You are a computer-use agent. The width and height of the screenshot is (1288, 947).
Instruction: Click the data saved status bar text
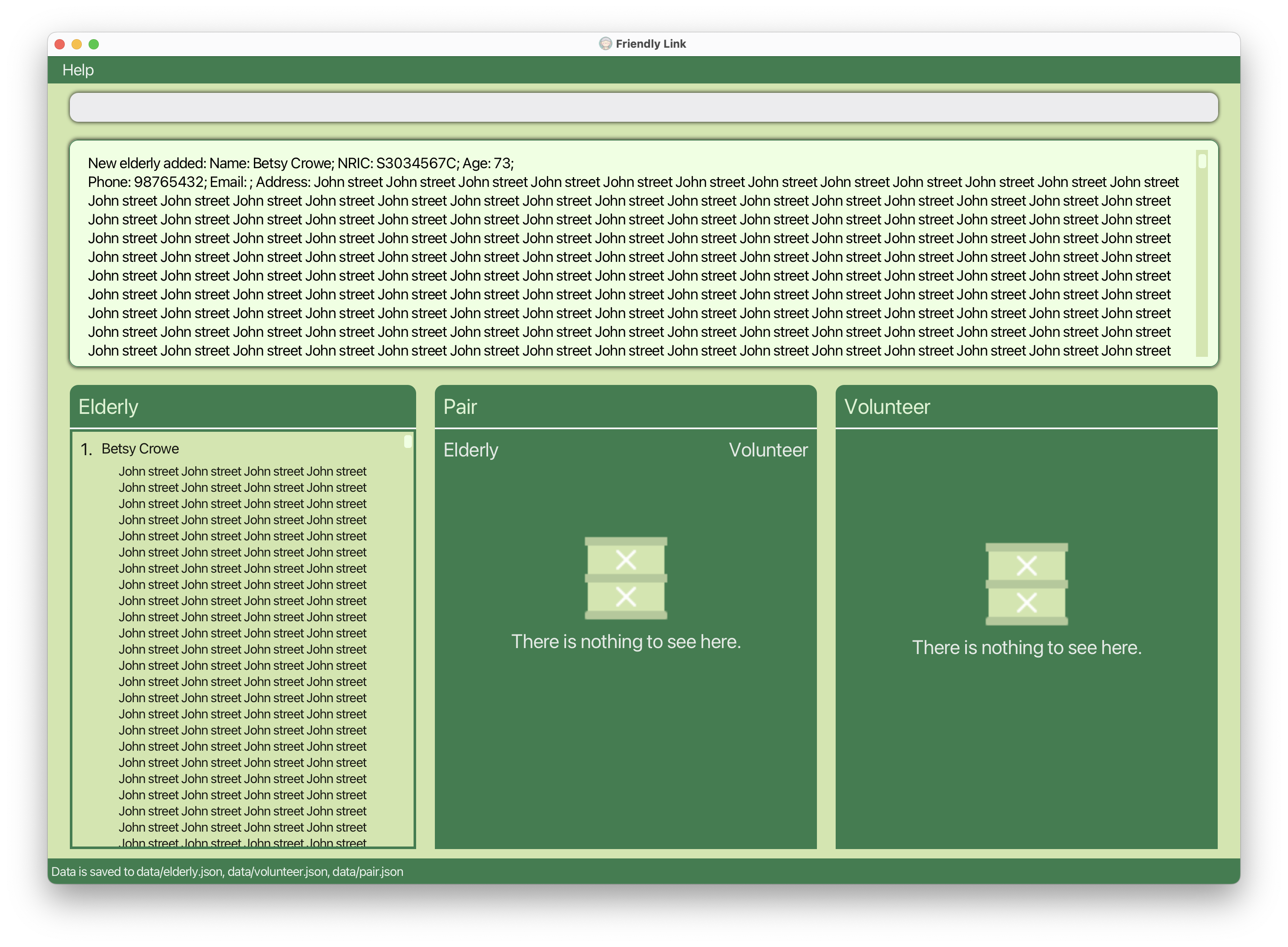tap(227, 871)
